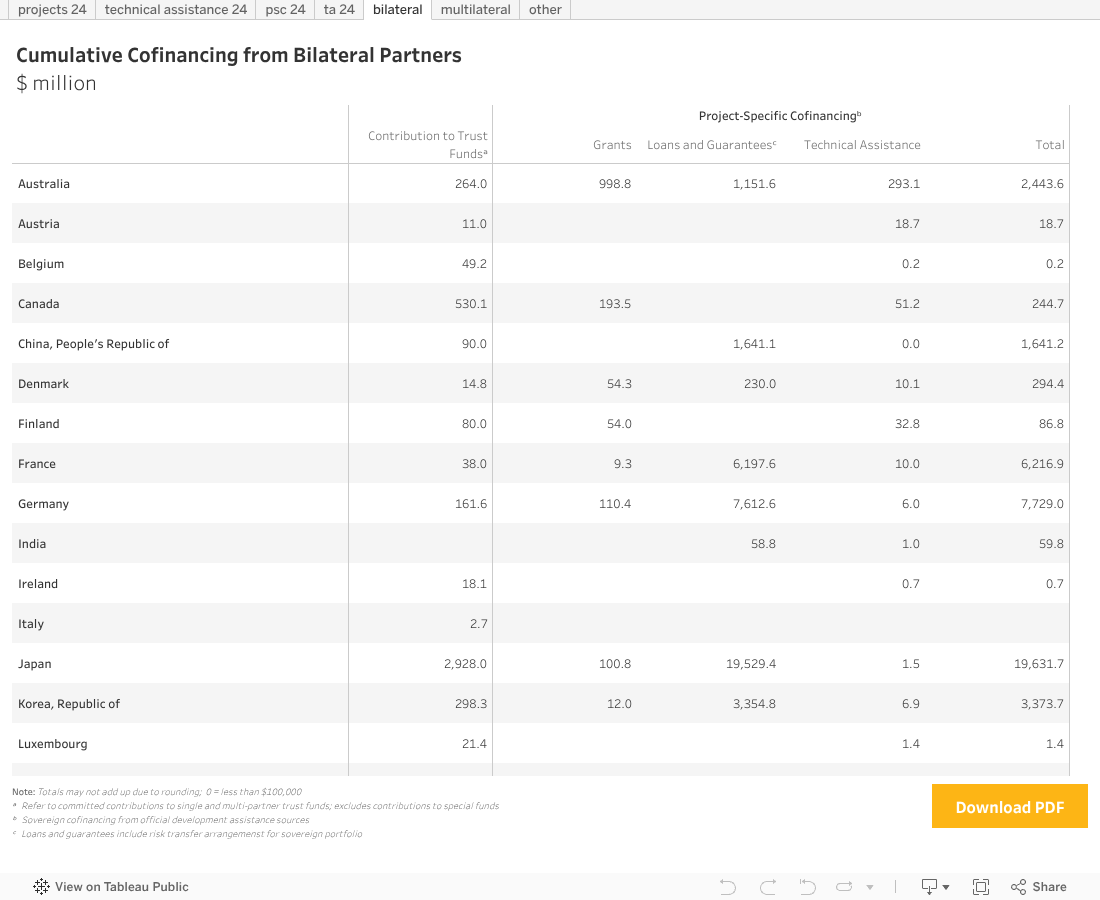Viewport: 1100px width, 900px height.
Task: Open View on Tableau Public link
Action: pos(121,887)
